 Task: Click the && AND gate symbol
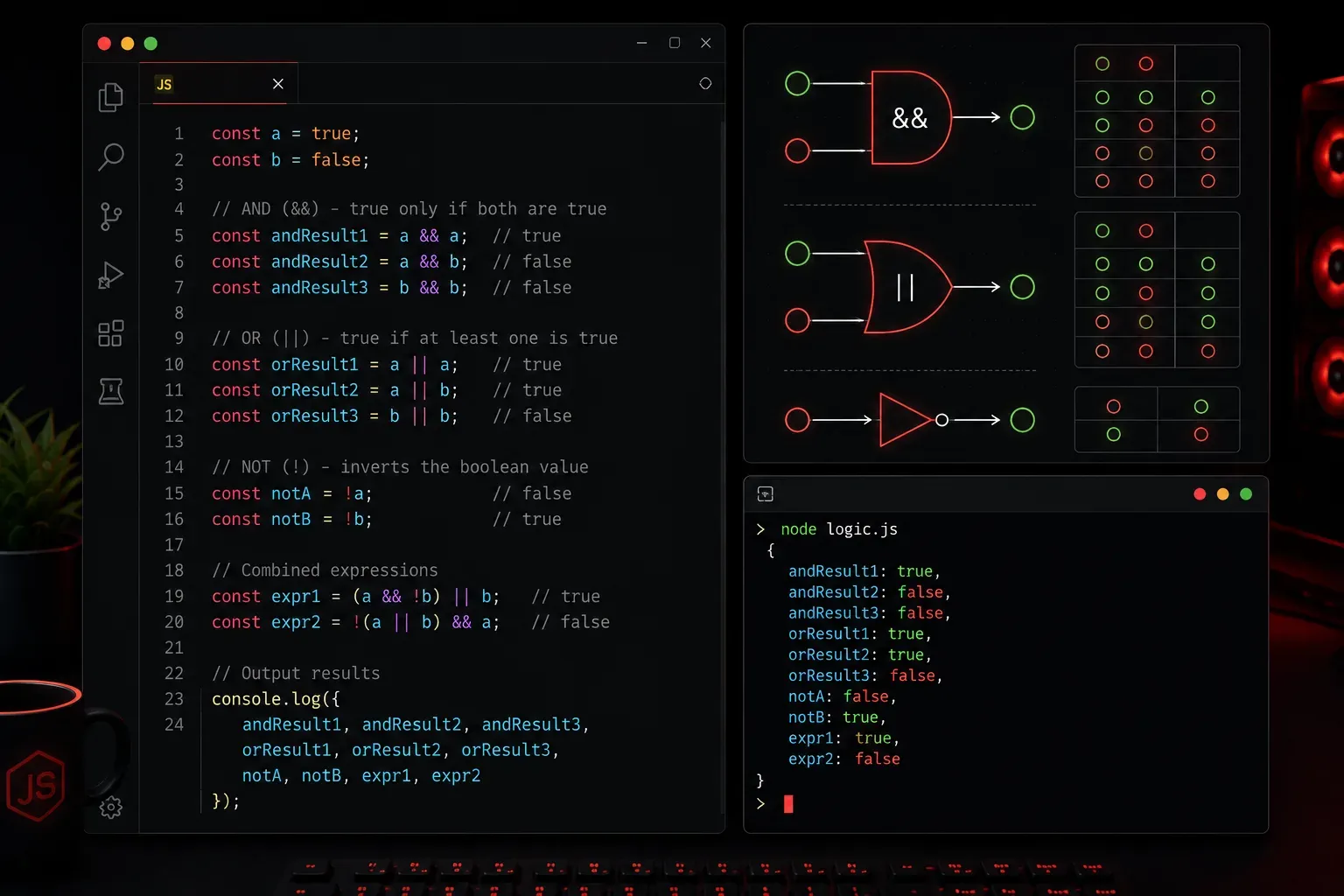(911, 117)
